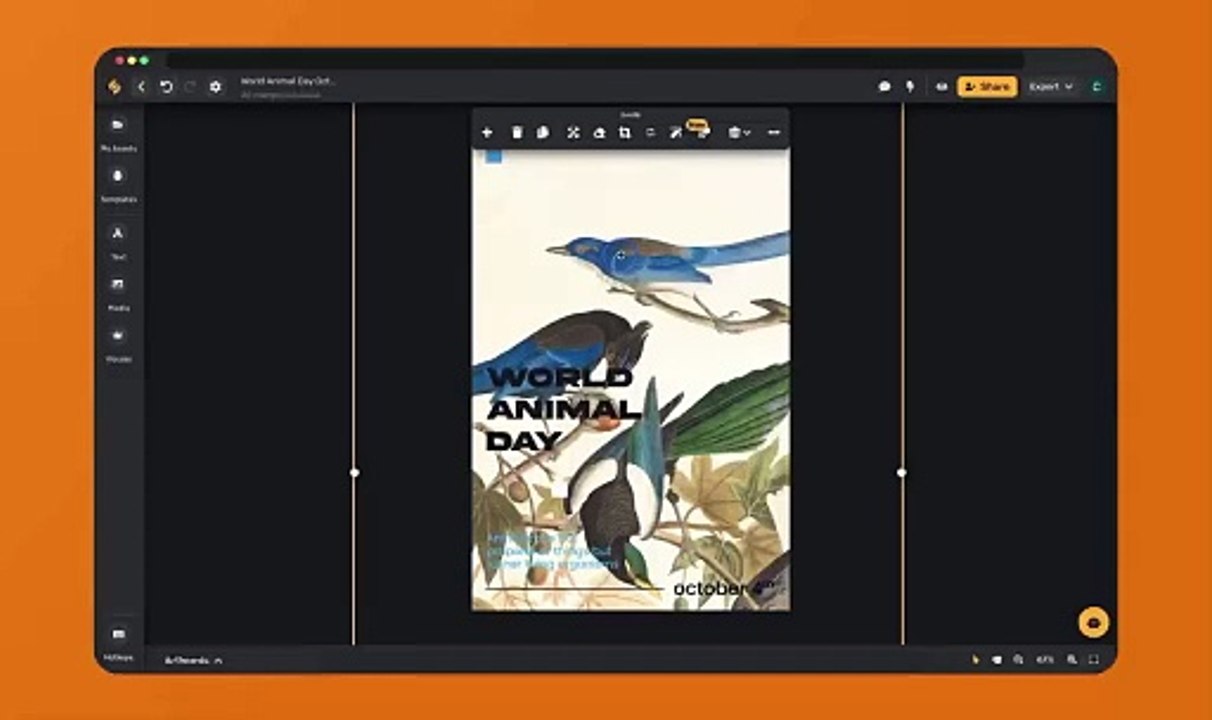Click the lightning bolt icon in top bar
This screenshot has width=1212, height=720.
[x=910, y=87]
